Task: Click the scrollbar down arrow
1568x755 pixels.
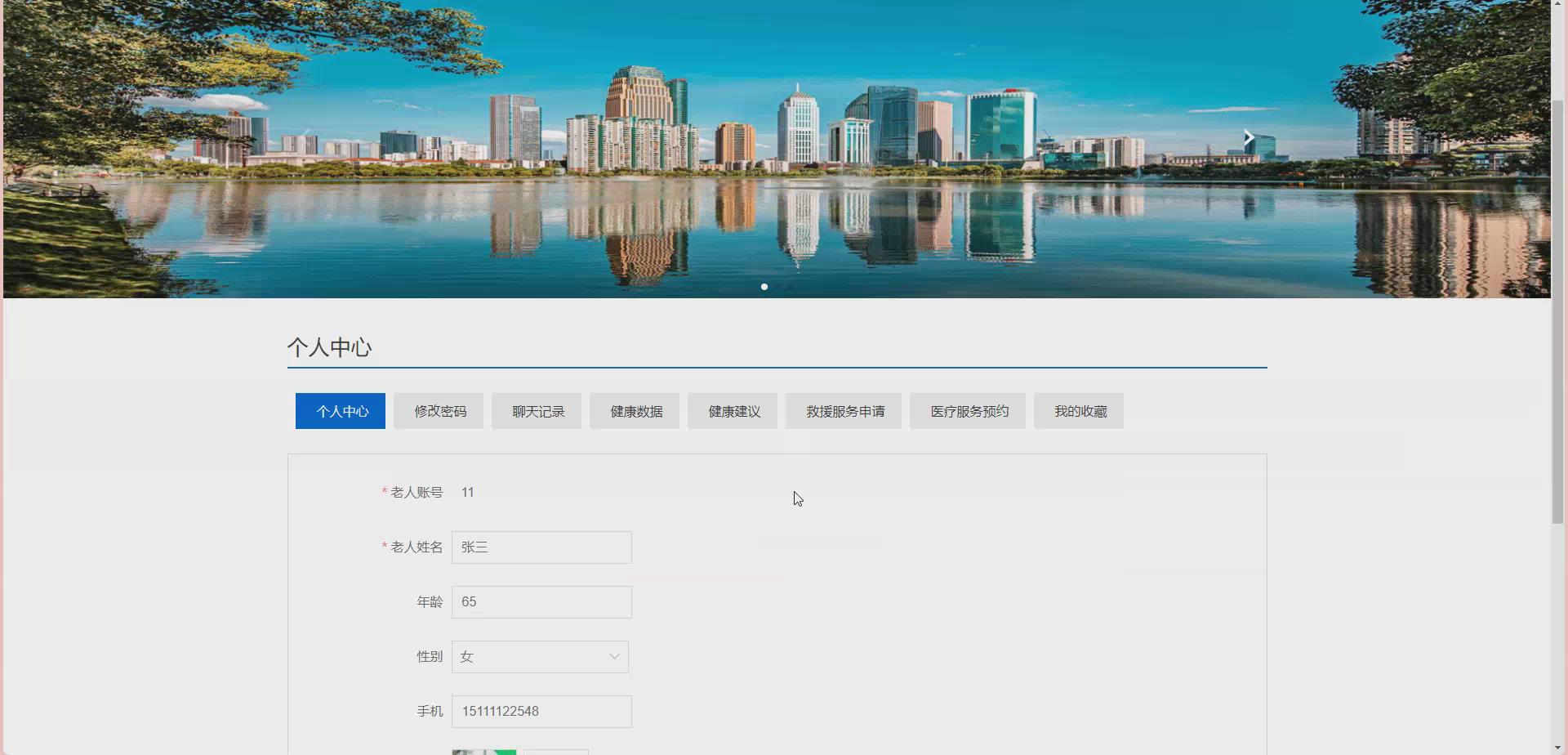Action: click(1558, 748)
